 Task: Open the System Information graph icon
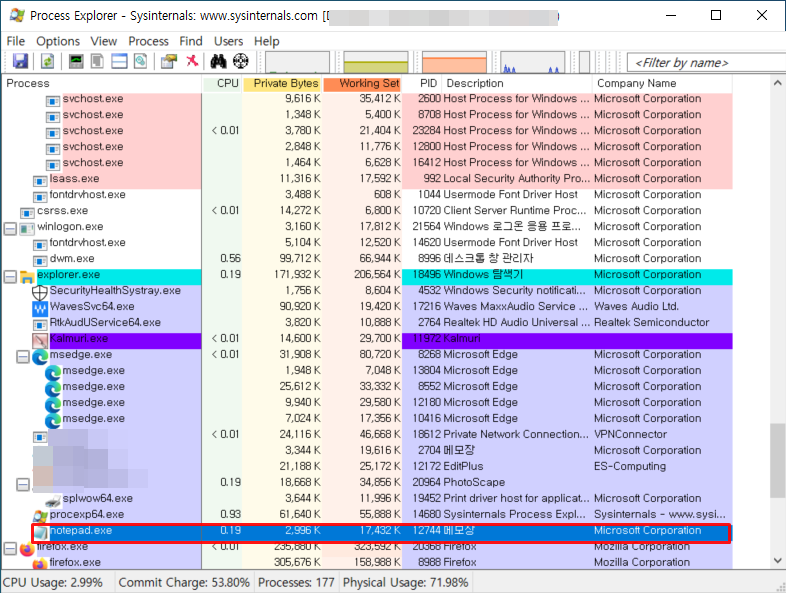click(x=76, y=61)
